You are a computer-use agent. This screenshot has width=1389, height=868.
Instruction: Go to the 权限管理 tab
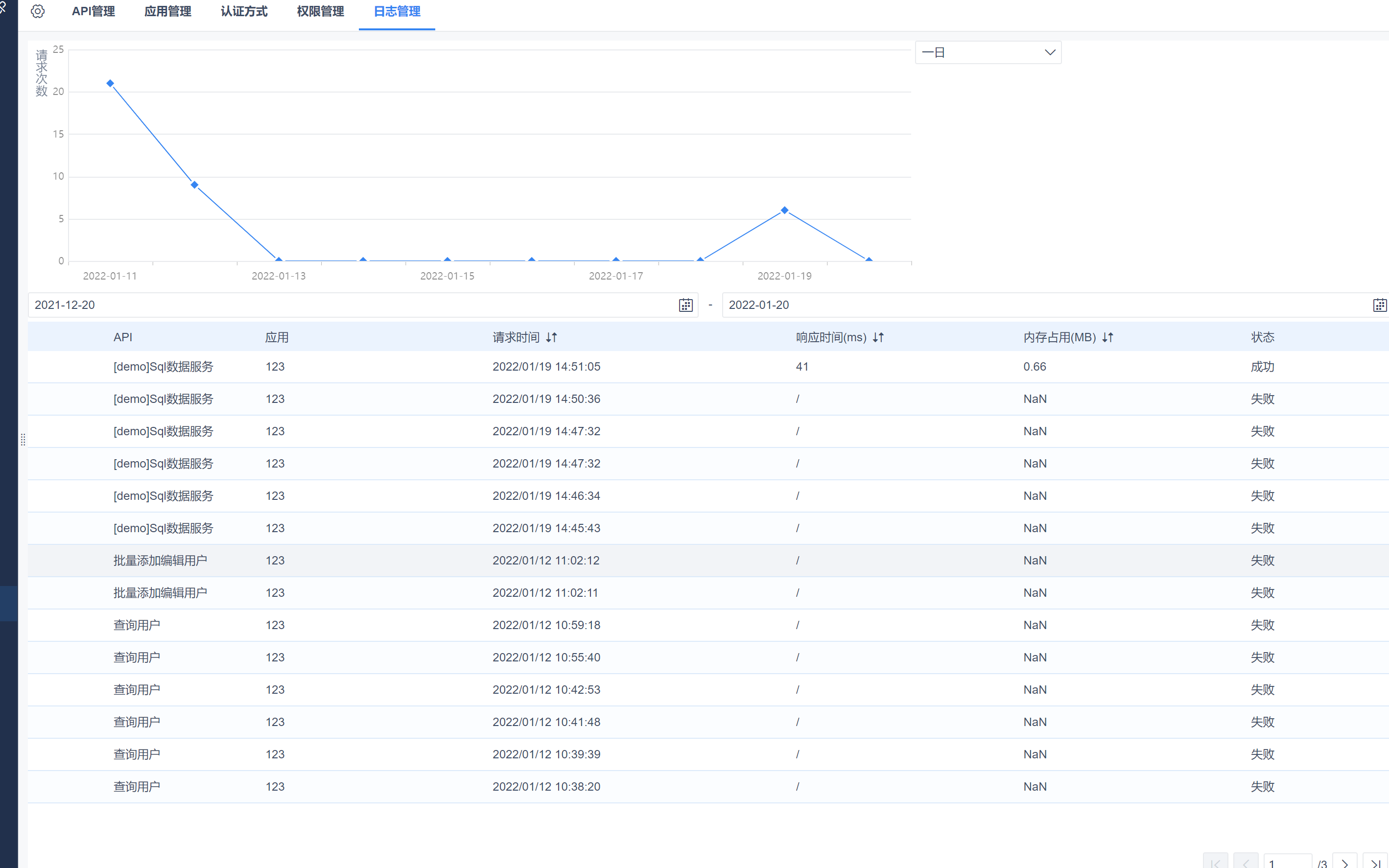tap(320, 11)
